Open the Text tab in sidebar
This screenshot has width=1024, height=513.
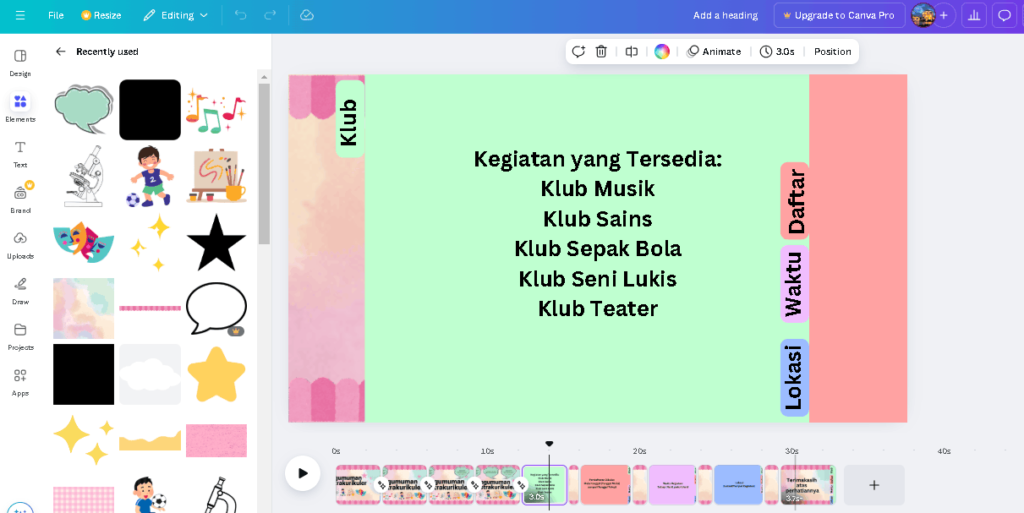point(20,154)
